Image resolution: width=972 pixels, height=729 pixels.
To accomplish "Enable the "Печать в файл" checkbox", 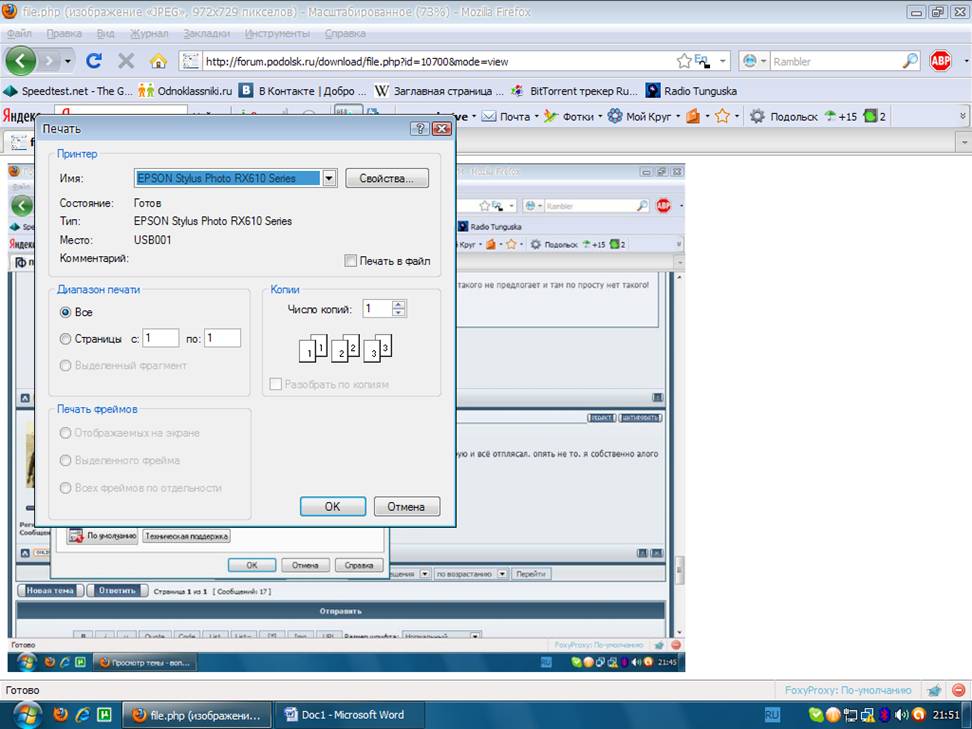I will (x=350, y=261).
